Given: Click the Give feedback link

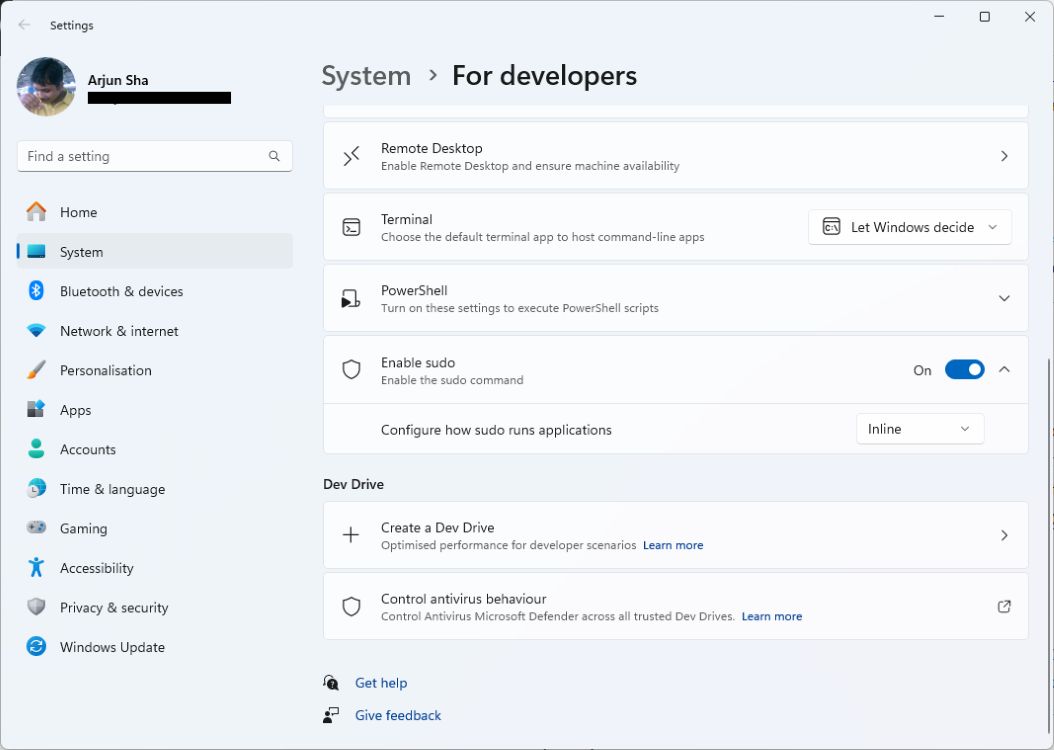Looking at the screenshot, I should (397, 715).
